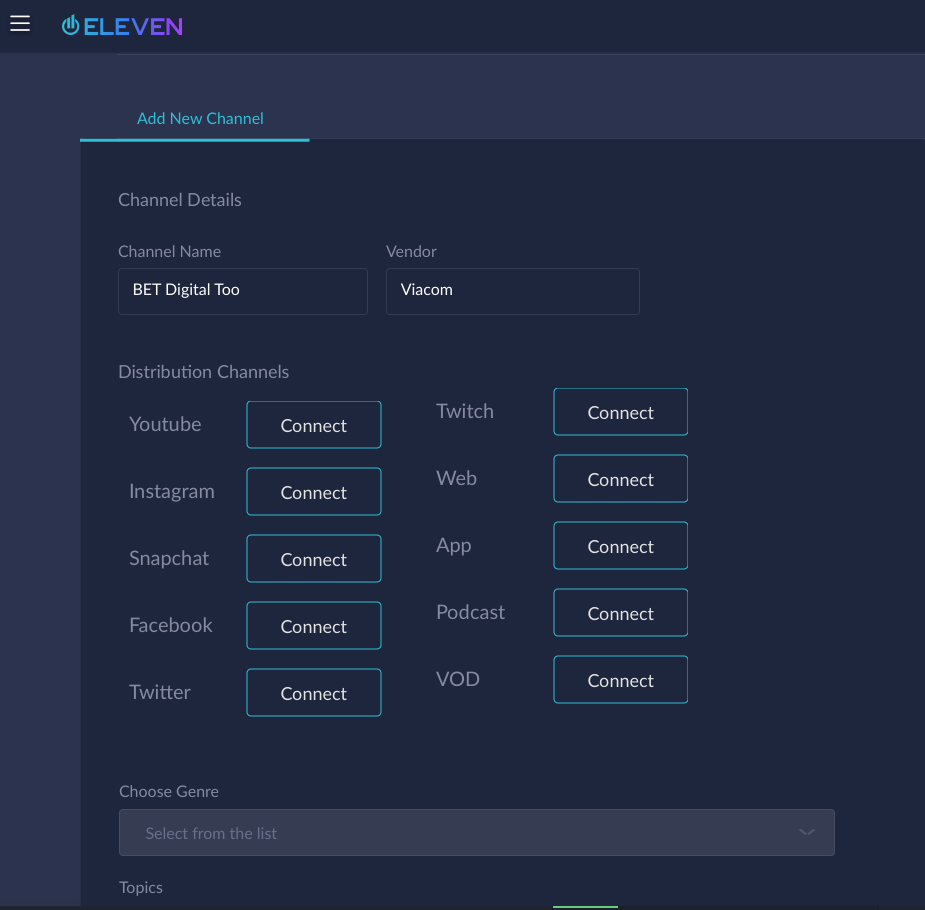The image size is (925, 910).
Task: Connect the Youtube channel
Action: [314, 425]
